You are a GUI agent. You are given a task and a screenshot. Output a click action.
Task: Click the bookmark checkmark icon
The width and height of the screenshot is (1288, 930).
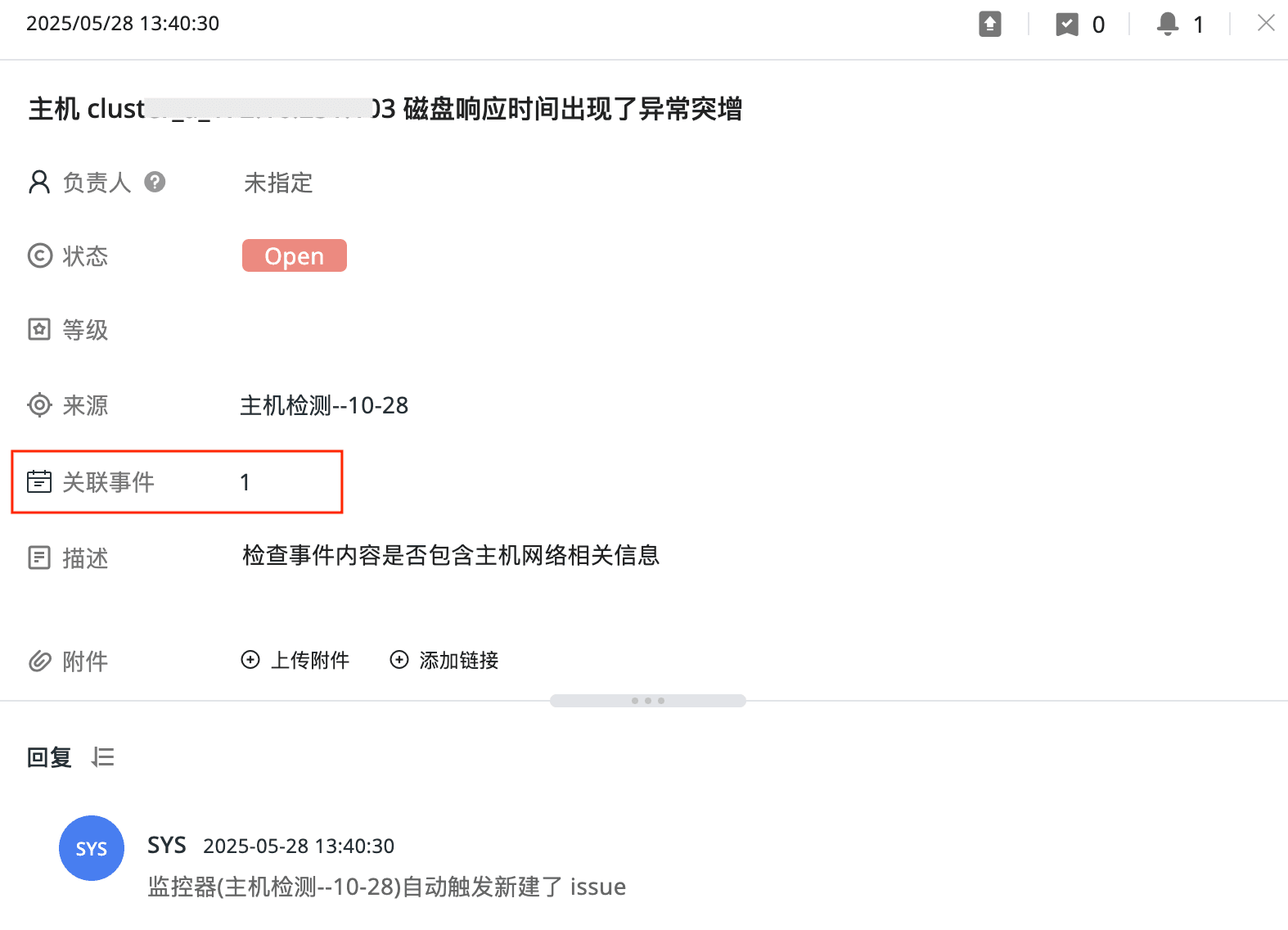[1067, 25]
